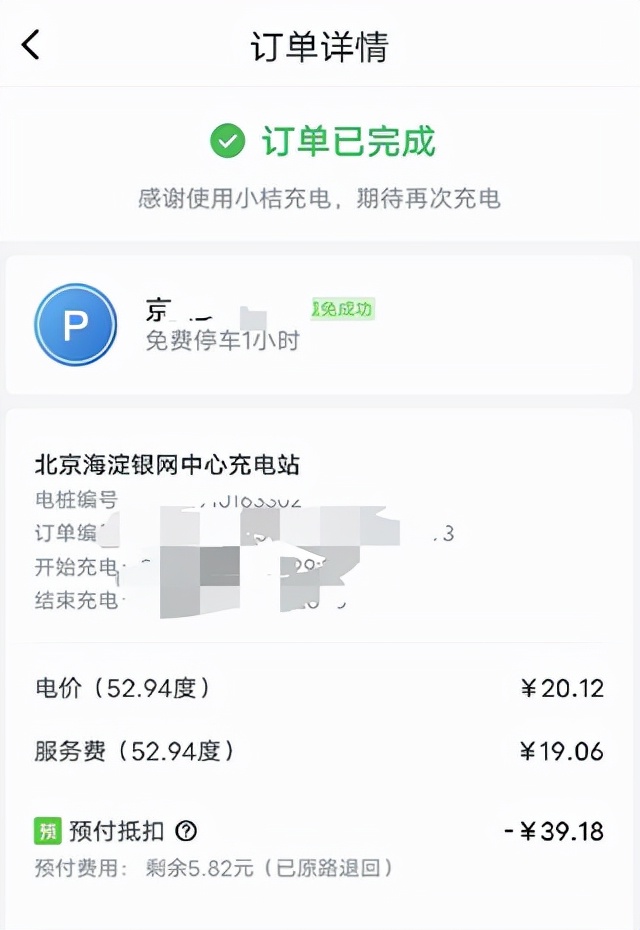Click the back arrow to return
The width and height of the screenshot is (640, 930).
point(28,45)
